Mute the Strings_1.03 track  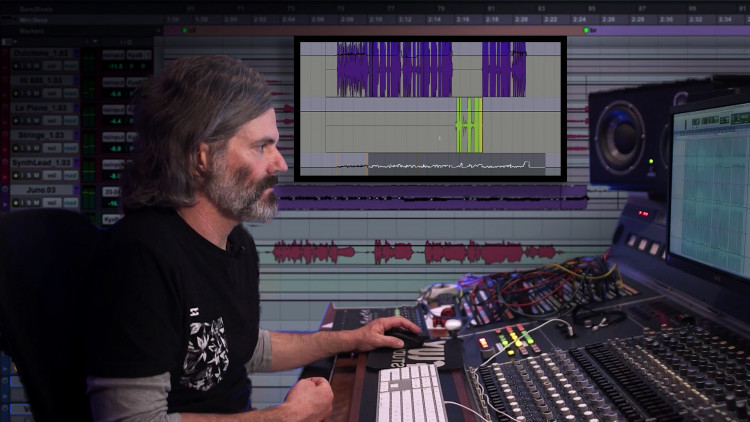tap(36, 148)
